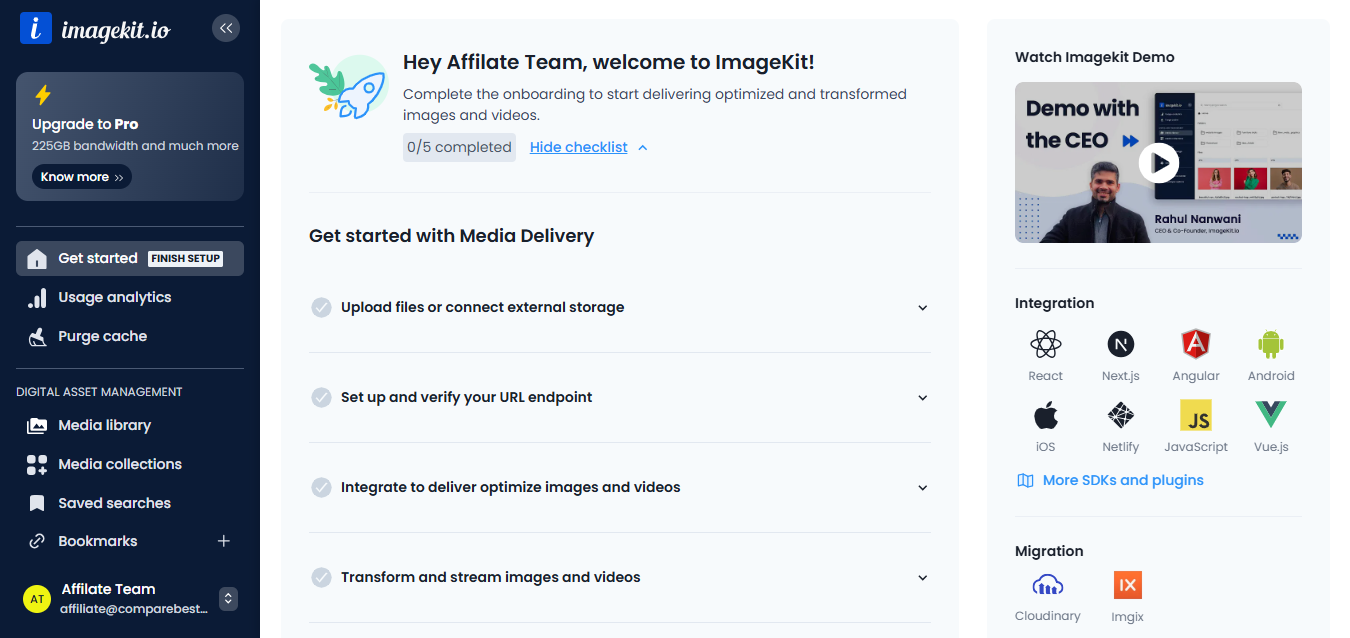Open Media library menu item
1350x638 pixels.
[130, 425]
